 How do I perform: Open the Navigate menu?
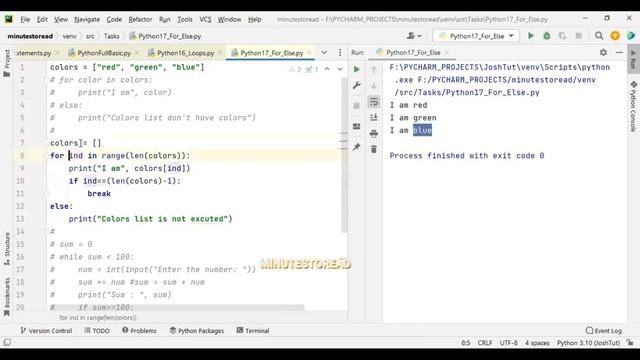point(87,19)
